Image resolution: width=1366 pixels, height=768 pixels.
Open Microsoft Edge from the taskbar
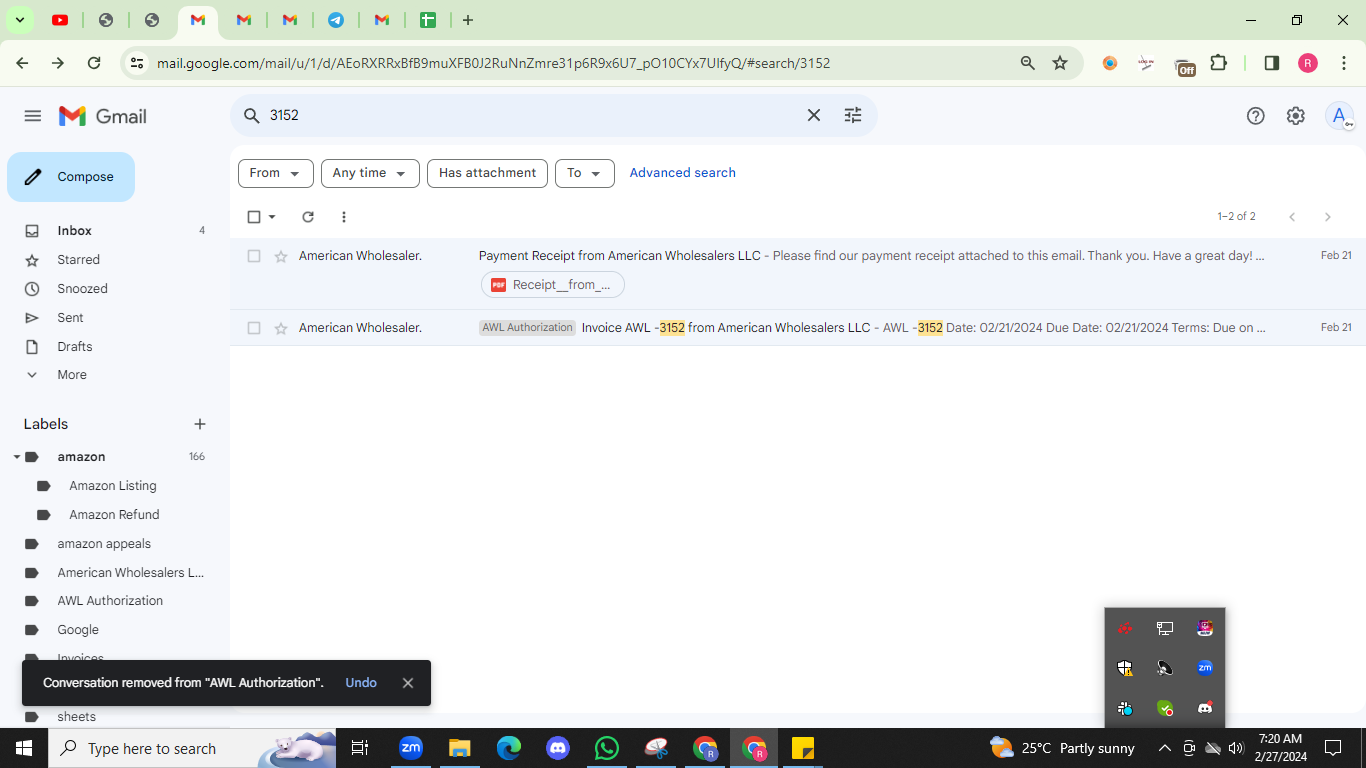509,748
